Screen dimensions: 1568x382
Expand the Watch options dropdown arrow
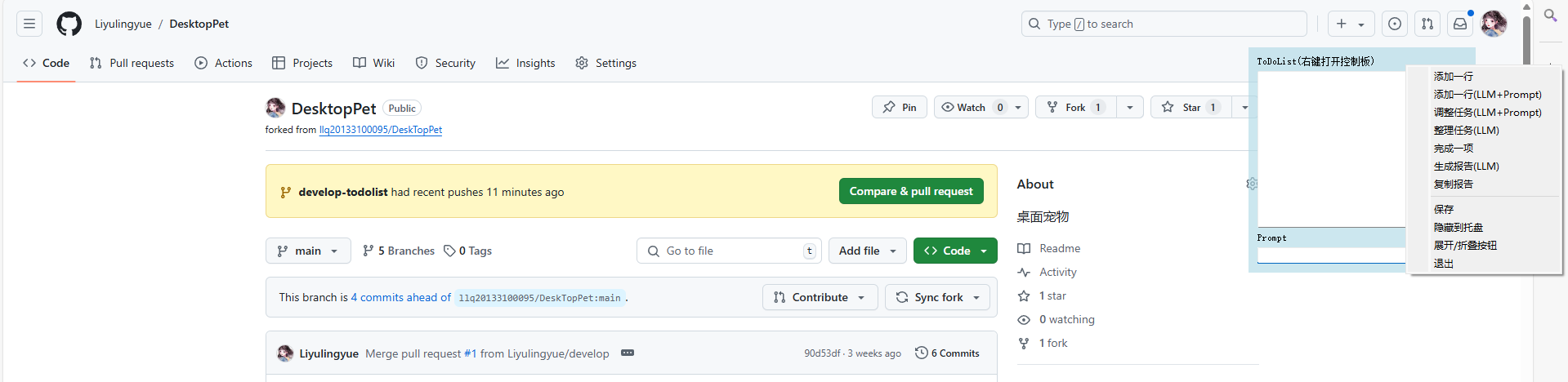coord(1018,107)
